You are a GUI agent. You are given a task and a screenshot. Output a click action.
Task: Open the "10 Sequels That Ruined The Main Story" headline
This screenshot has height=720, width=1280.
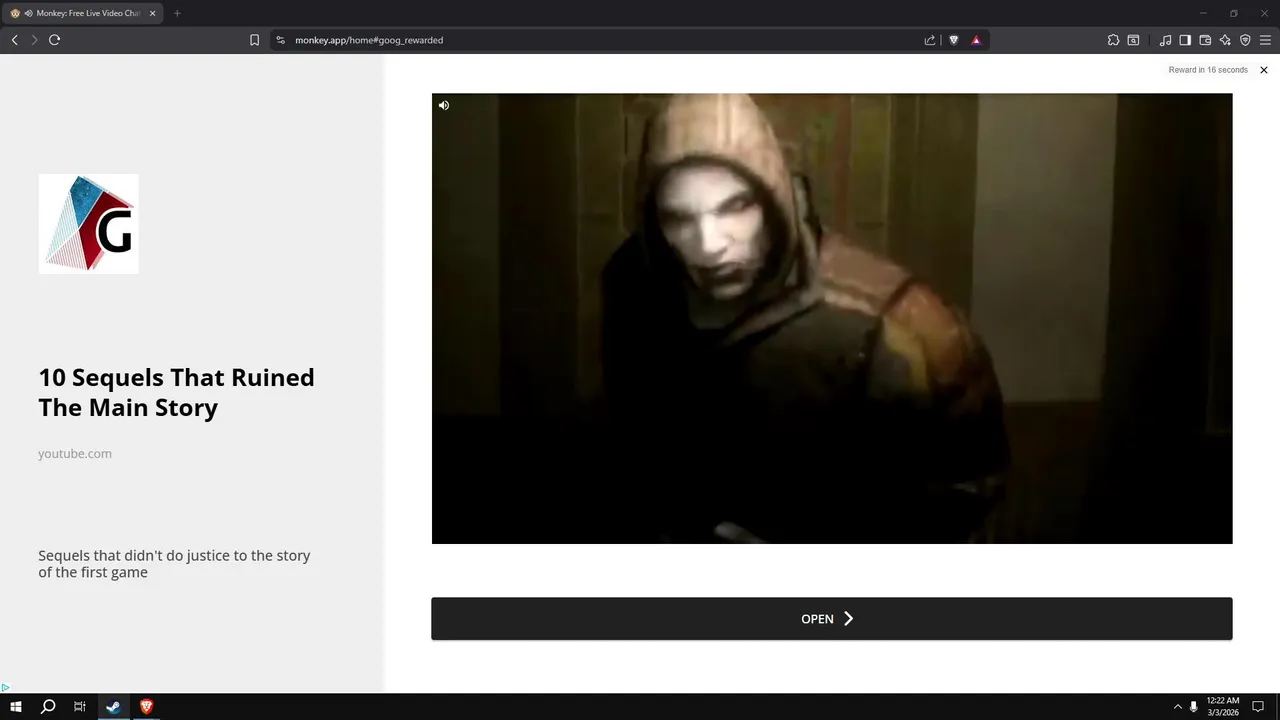pos(177,392)
